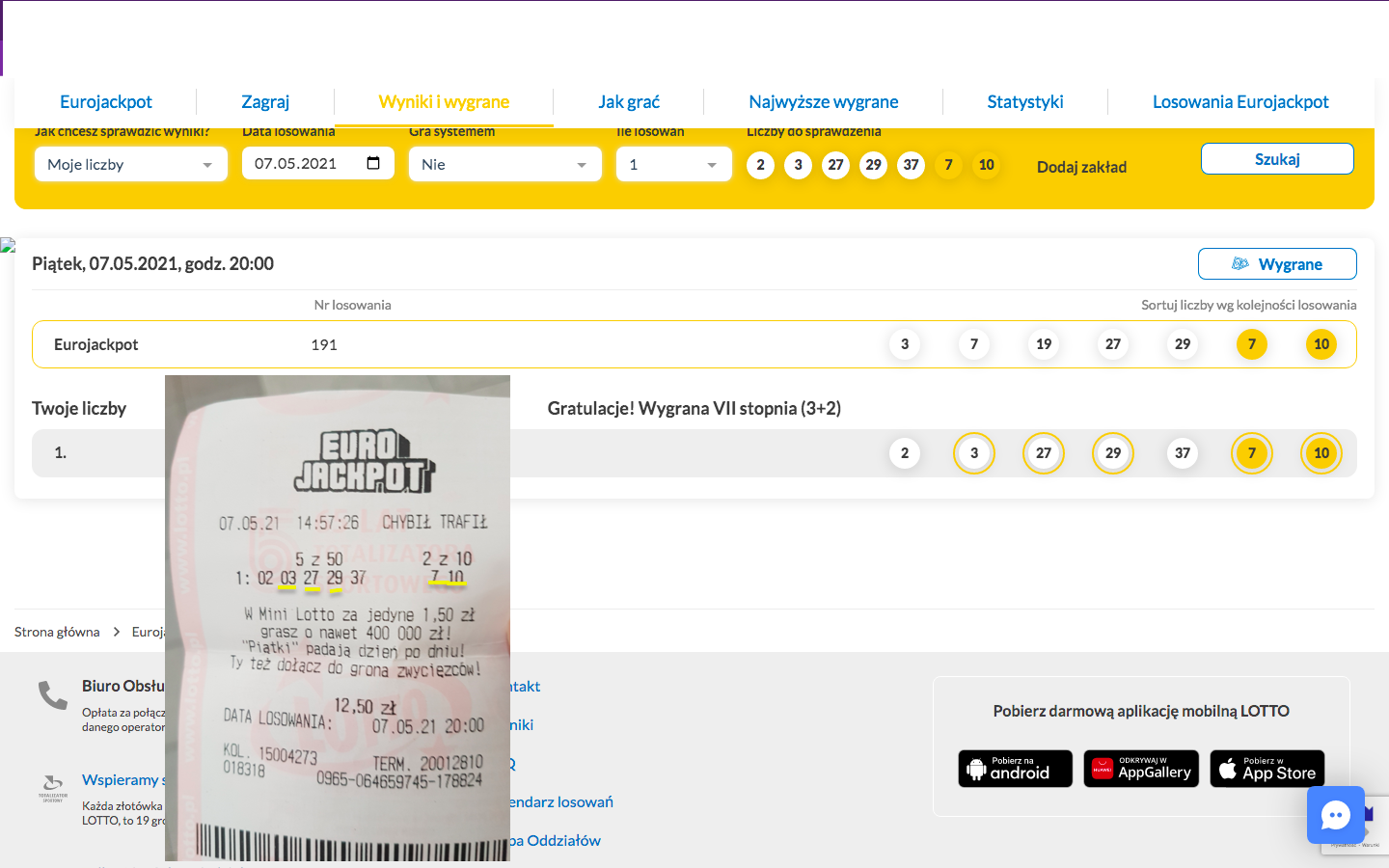Click draw number 191
Screen dimensions: 1389x868
point(324,344)
